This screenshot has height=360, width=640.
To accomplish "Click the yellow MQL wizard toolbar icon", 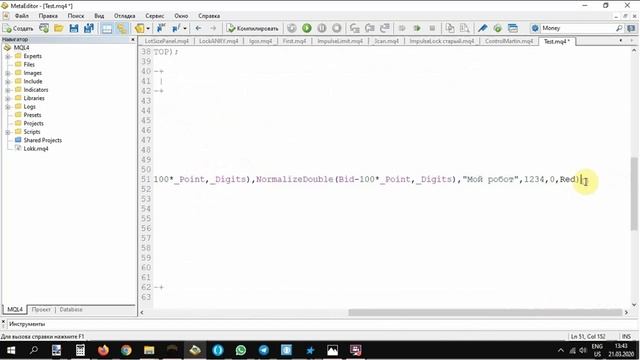I will pyautogui.click(x=140, y=28).
